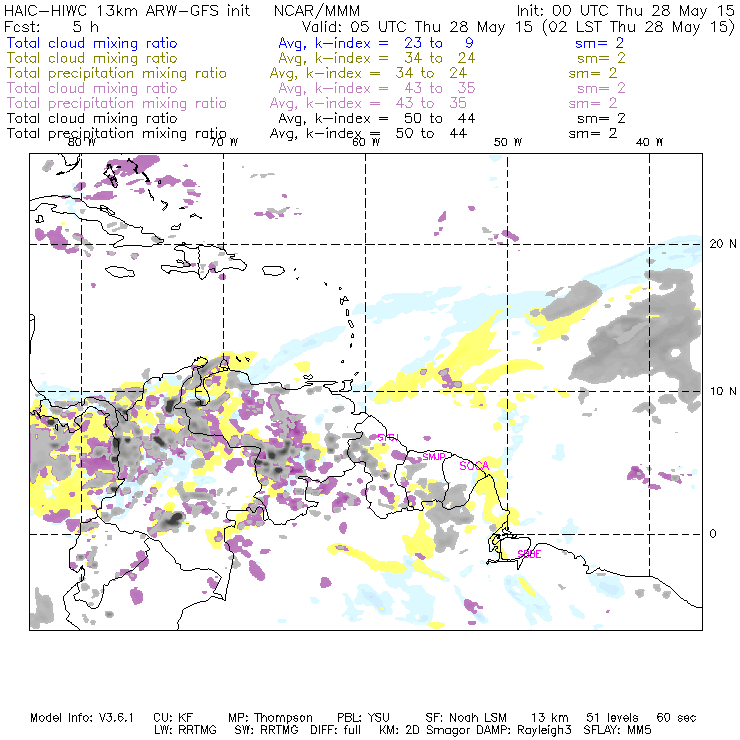Click the SBBE station marker

[x=530, y=554]
